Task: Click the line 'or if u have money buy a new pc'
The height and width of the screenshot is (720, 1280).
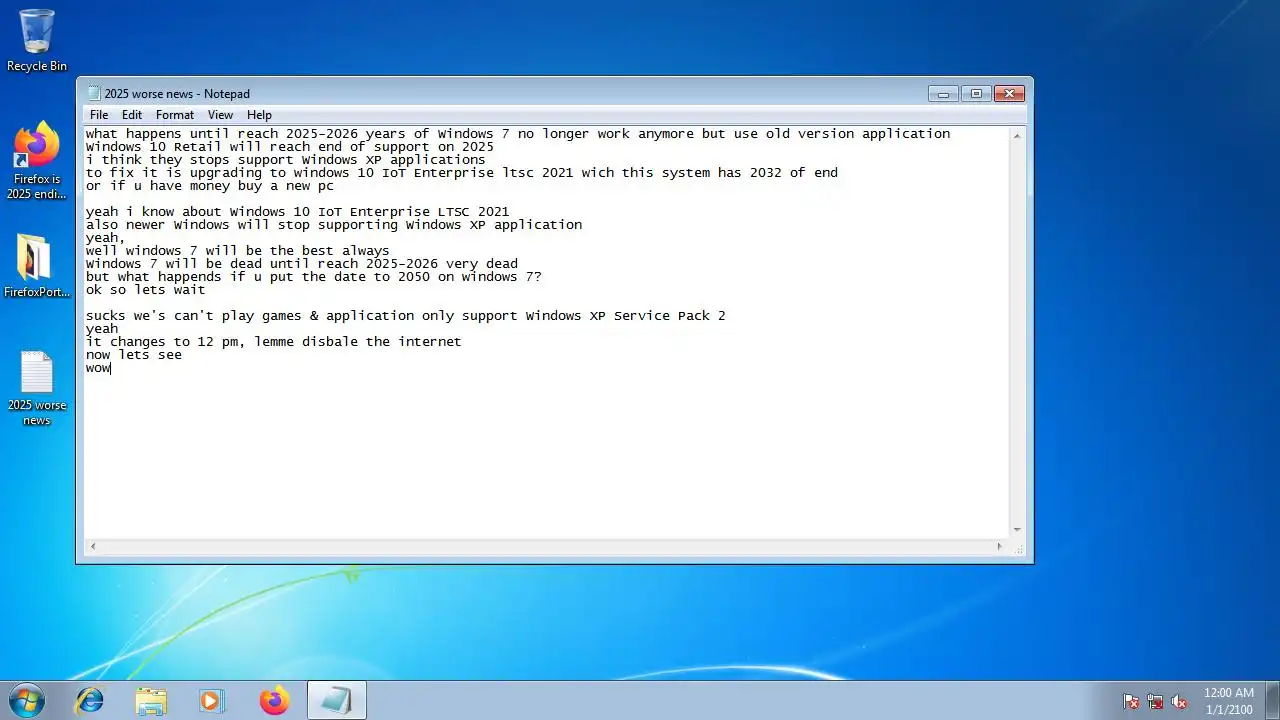Action: [x=210, y=186]
